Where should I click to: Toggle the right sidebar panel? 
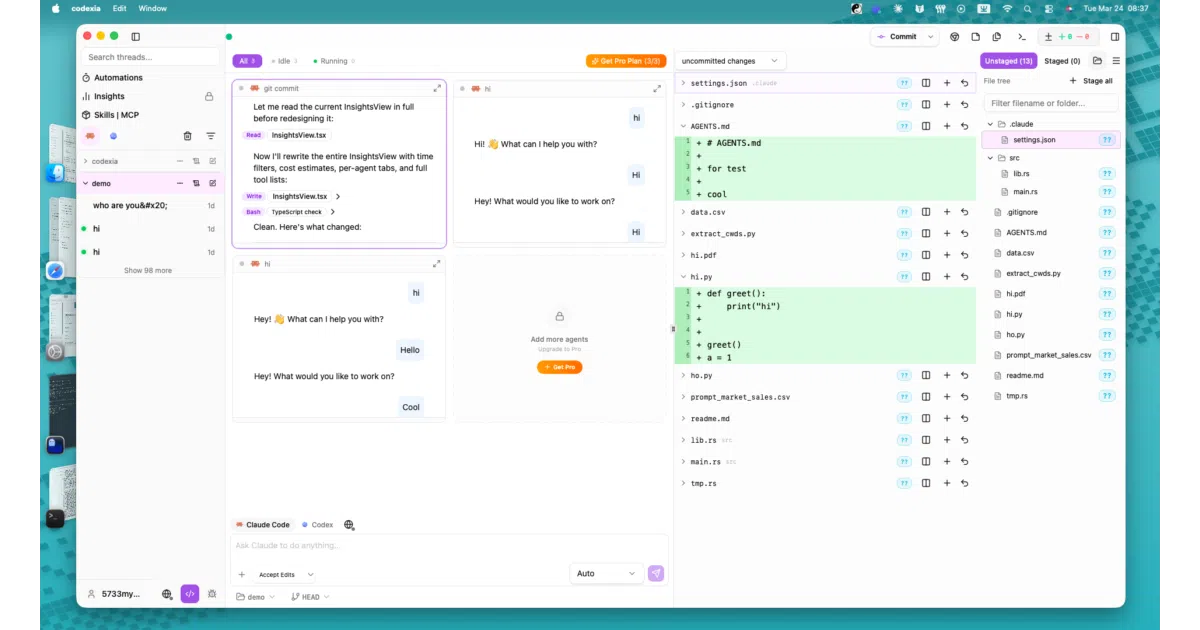click(1114, 37)
